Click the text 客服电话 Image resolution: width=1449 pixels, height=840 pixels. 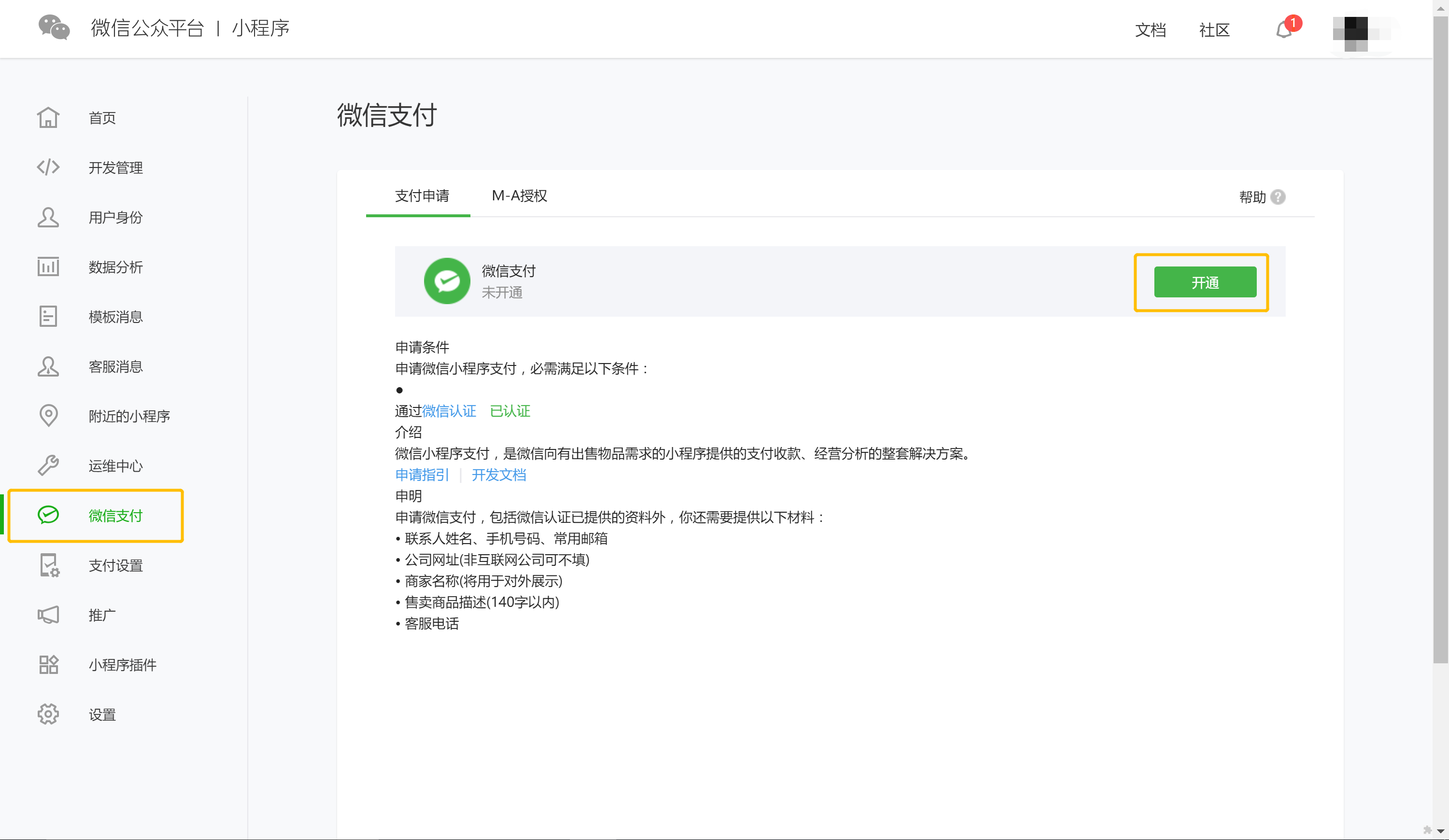pos(432,623)
